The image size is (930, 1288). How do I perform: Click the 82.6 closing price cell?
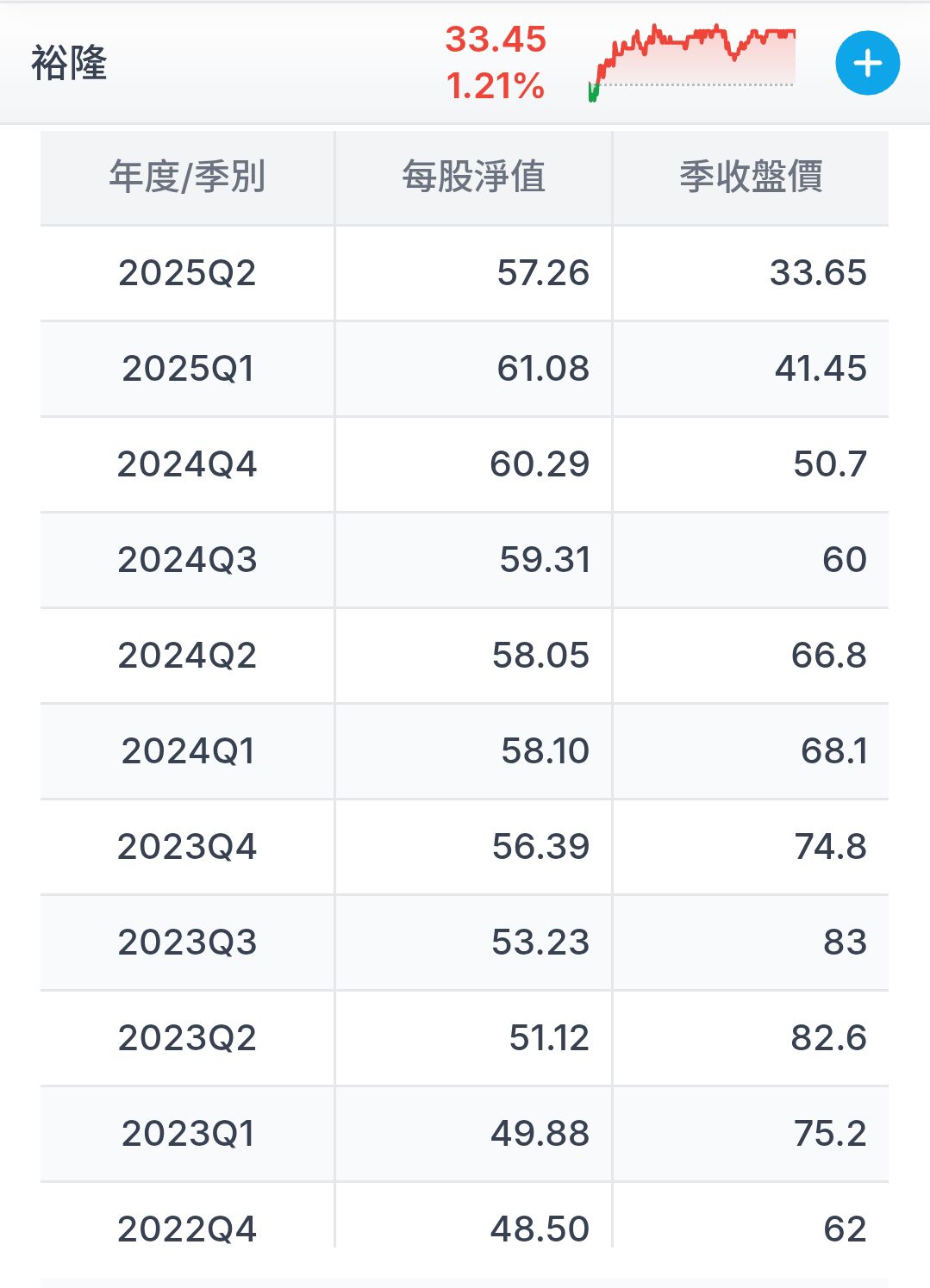tap(751, 1038)
